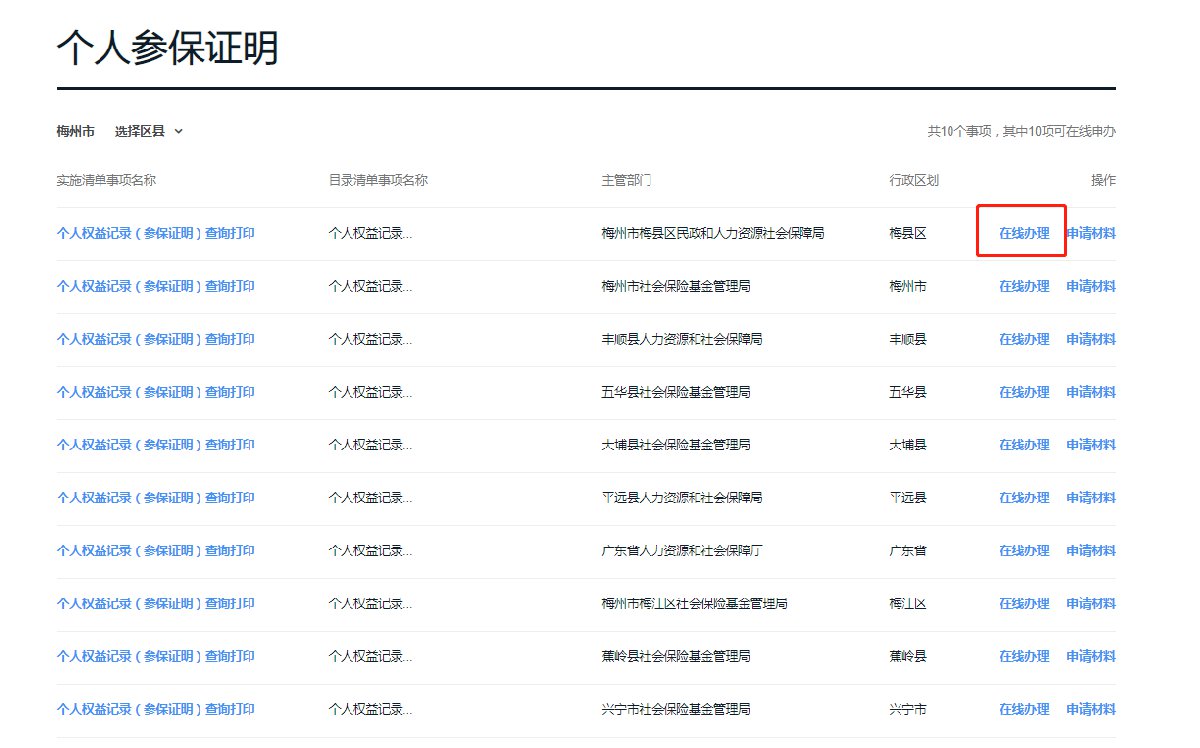
Task: View 申请材料 for 五华县 row
Action: tap(1090, 392)
